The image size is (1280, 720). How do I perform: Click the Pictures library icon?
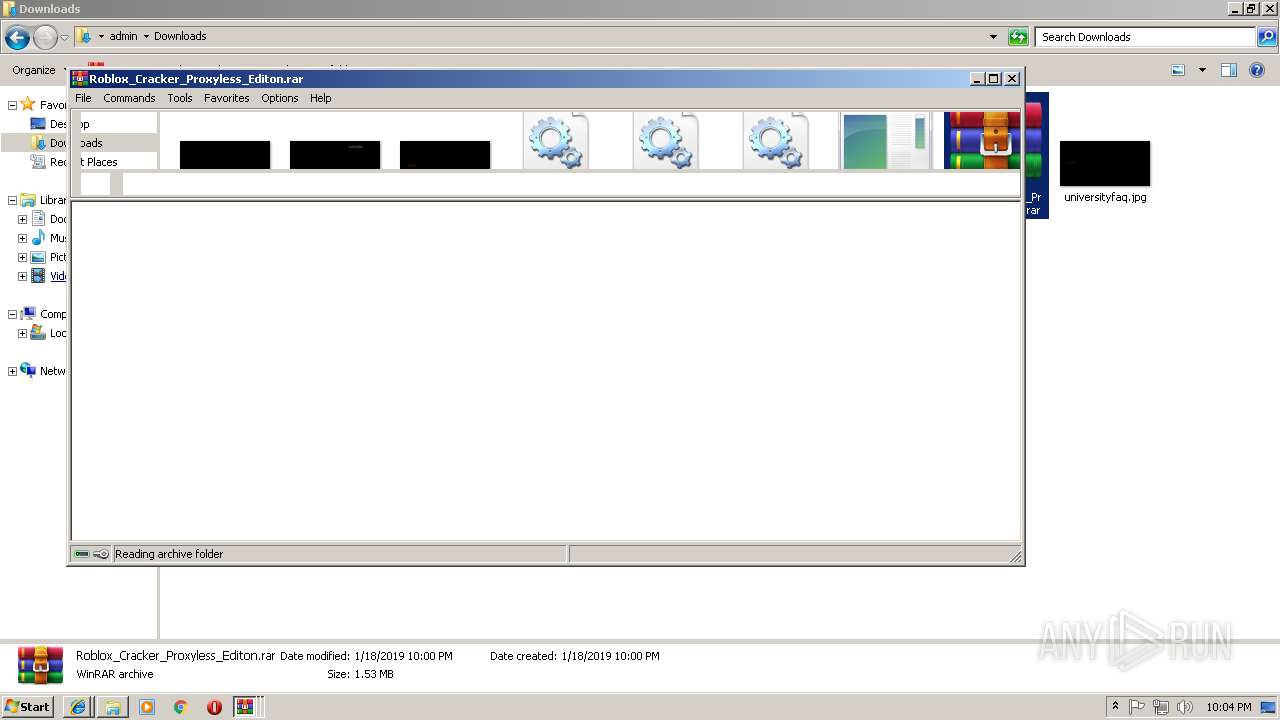[38, 257]
